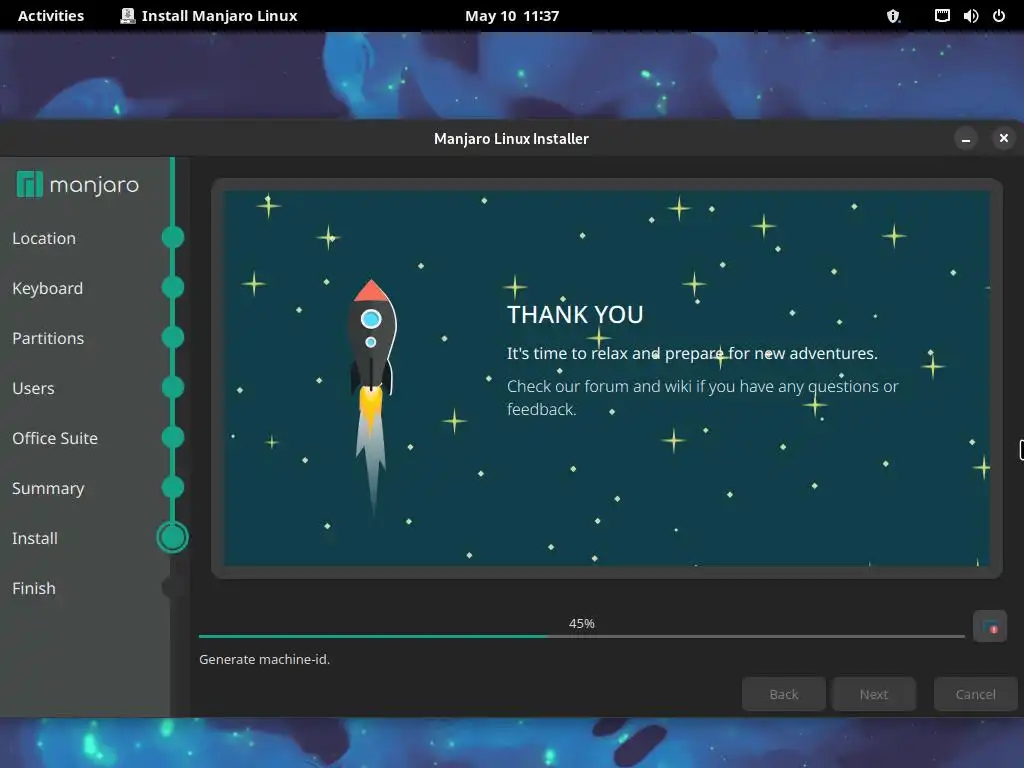Click the Finish step progress dot
The image size is (1024, 768).
[x=172, y=587]
